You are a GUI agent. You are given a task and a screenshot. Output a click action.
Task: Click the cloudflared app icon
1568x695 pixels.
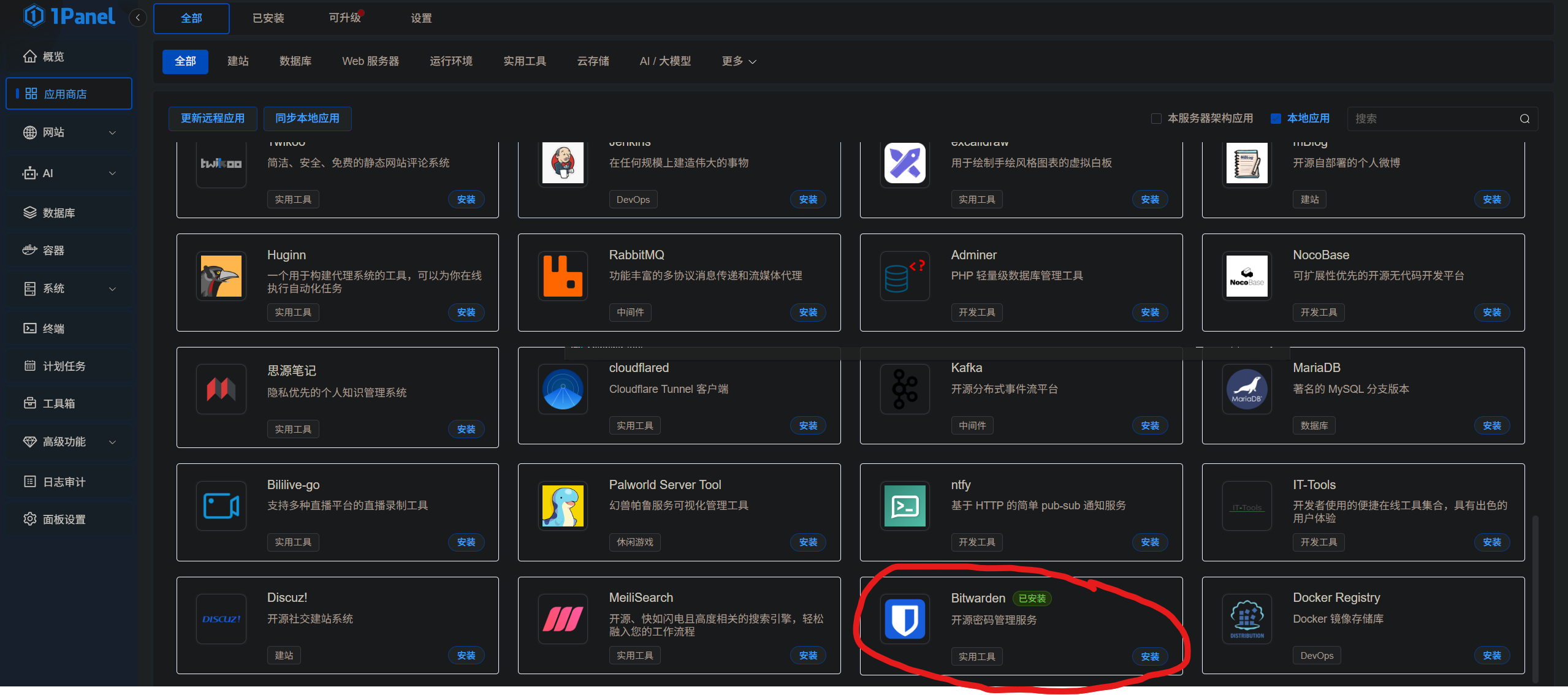click(x=563, y=389)
